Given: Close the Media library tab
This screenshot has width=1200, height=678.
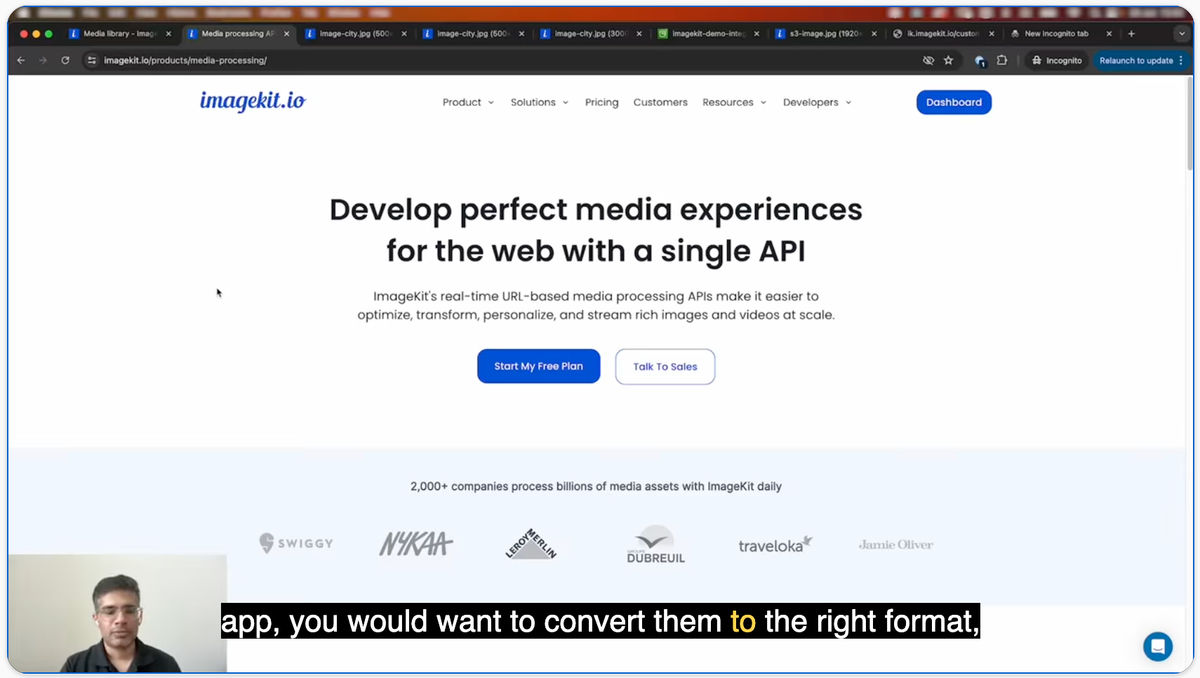Looking at the screenshot, I should (168, 33).
